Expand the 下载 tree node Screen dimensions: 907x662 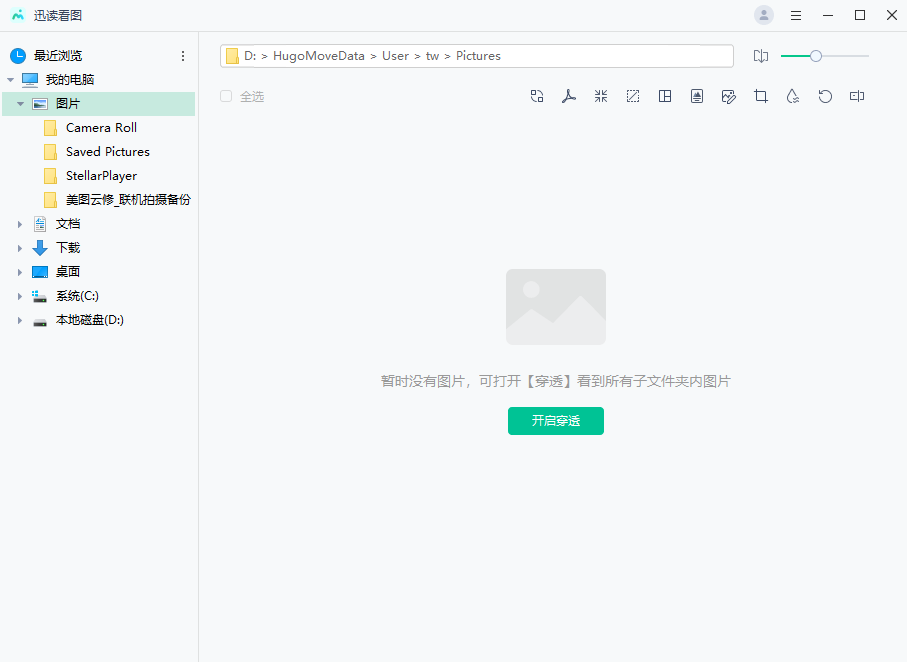pos(20,248)
